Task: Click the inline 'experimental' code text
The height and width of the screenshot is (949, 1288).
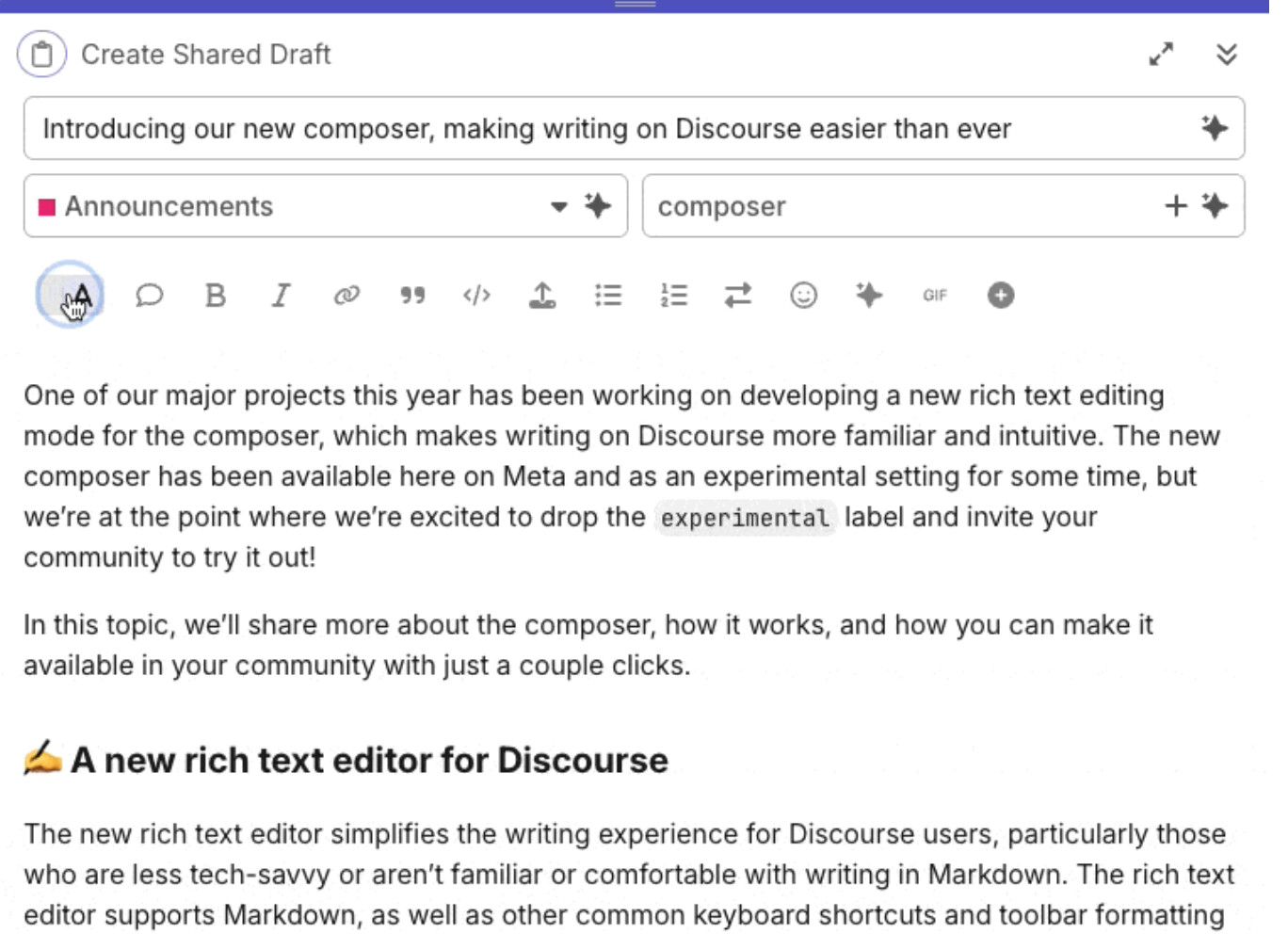Action: point(745,518)
